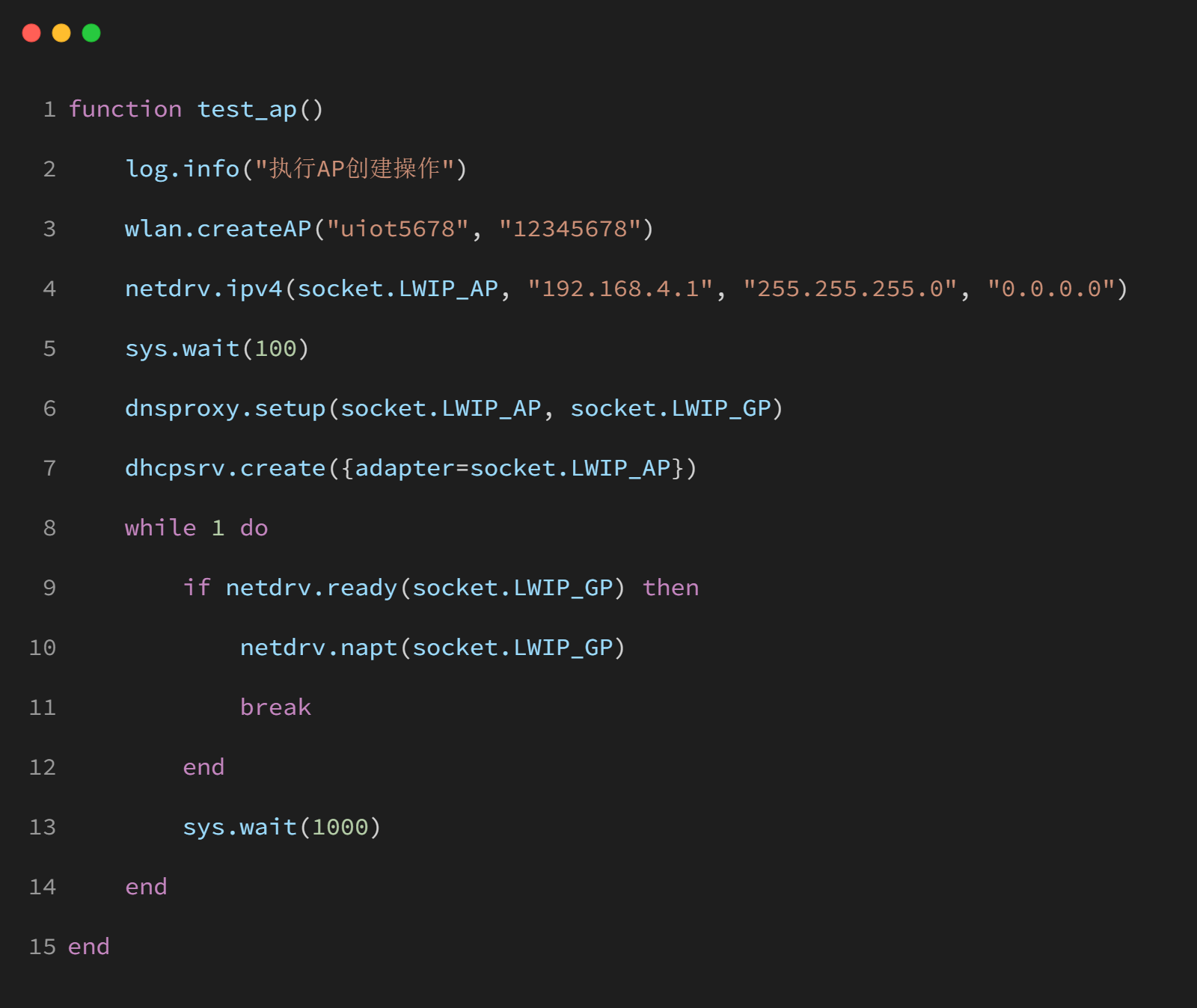Click dnsproxy.setup on line 6
This screenshot has height=1008, width=1197.
(225, 408)
